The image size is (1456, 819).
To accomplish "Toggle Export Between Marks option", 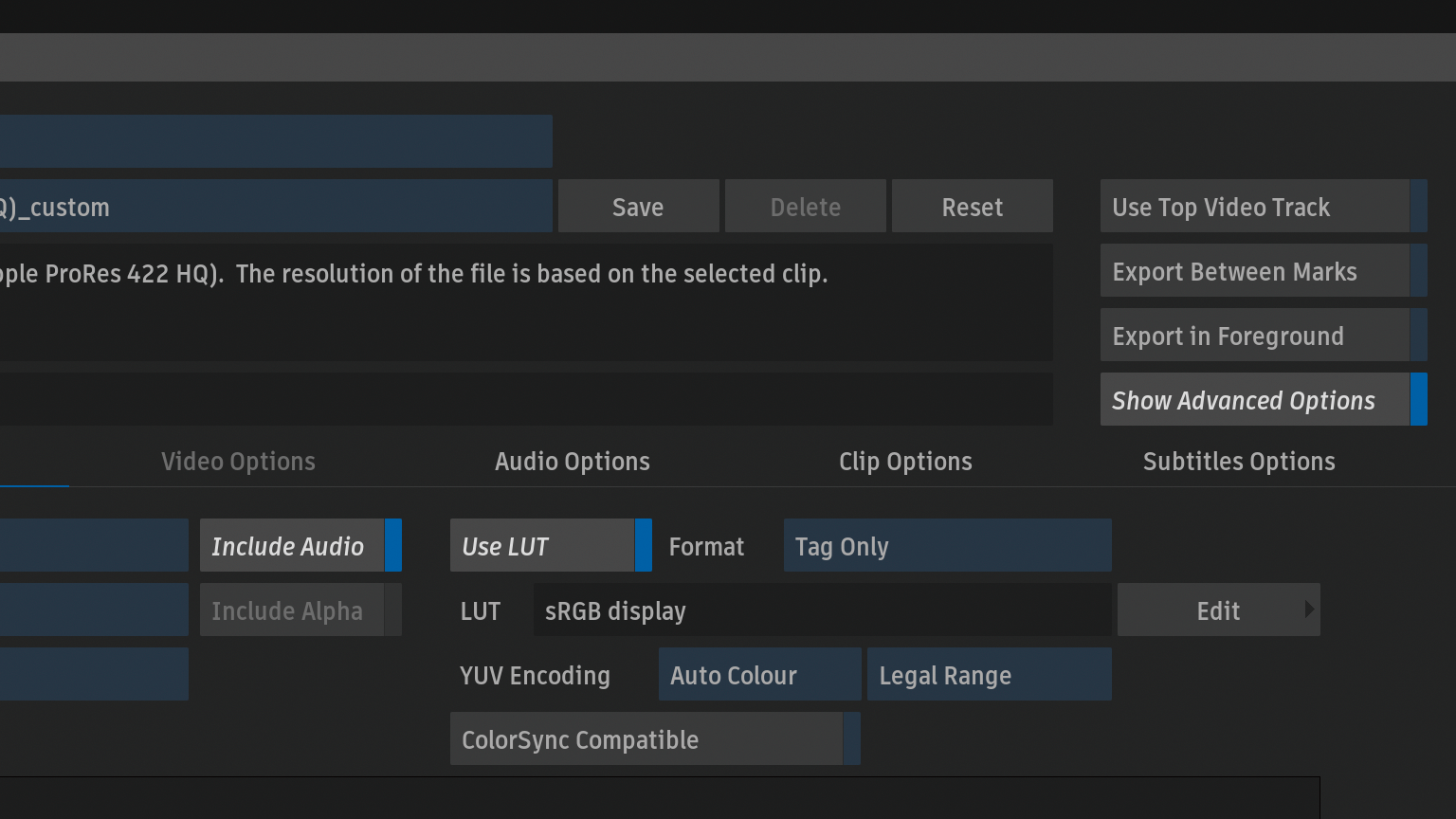I will (x=1263, y=271).
